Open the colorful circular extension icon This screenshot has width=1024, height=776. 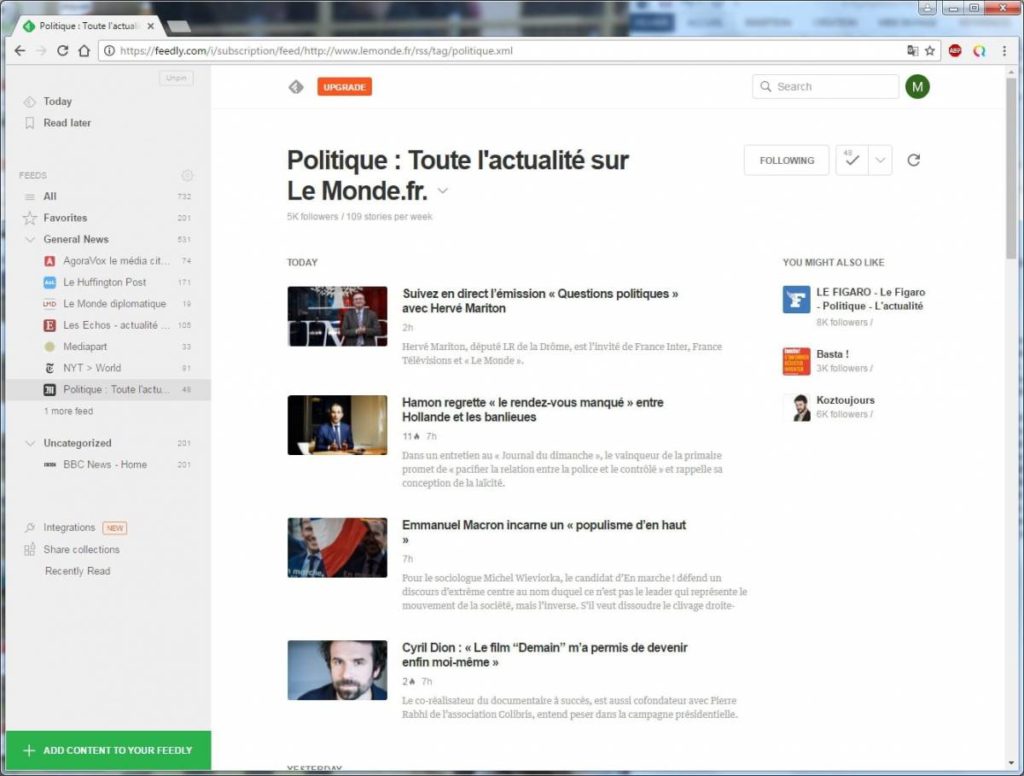point(979,51)
